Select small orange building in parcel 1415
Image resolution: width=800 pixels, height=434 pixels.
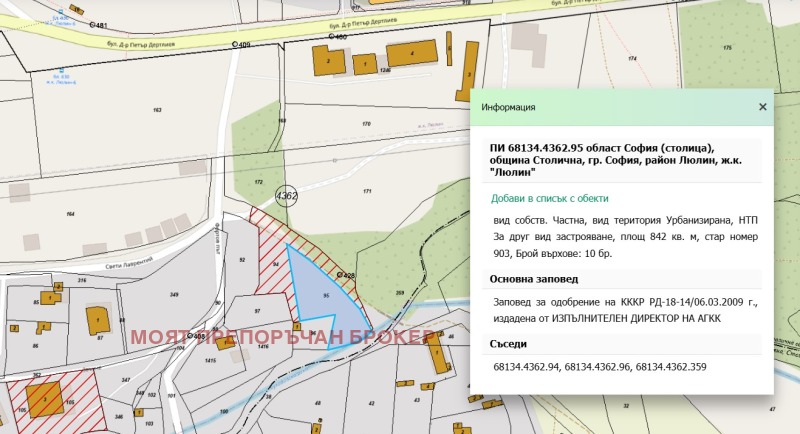[x=225, y=343]
